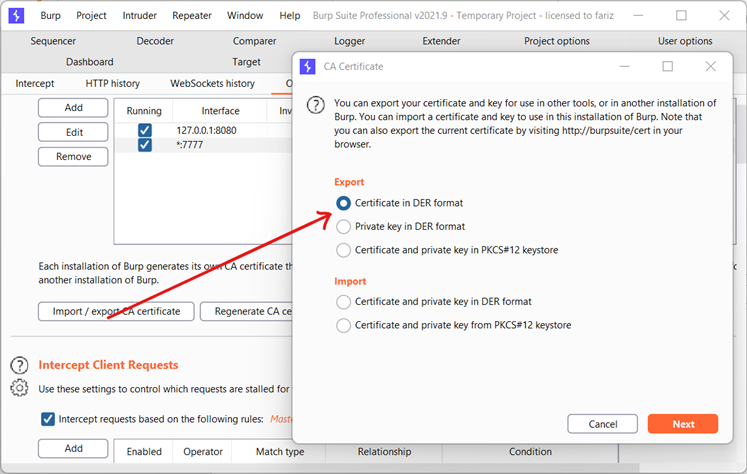Click Remove button for proxy listeners
Image resolution: width=747 pixels, height=474 pixels.
coord(73,157)
